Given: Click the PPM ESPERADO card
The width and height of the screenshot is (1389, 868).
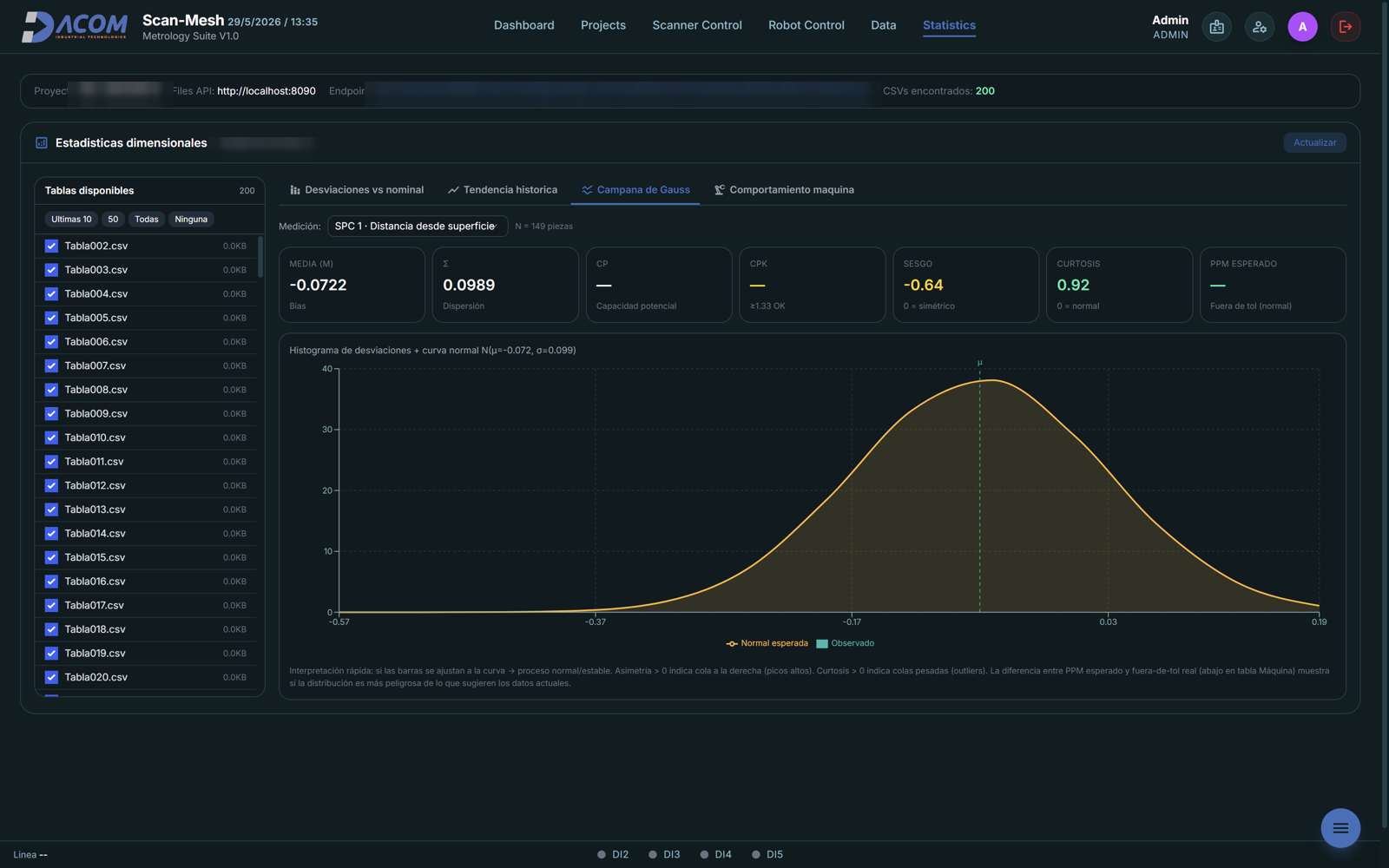Looking at the screenshot, I should 1273,285.
